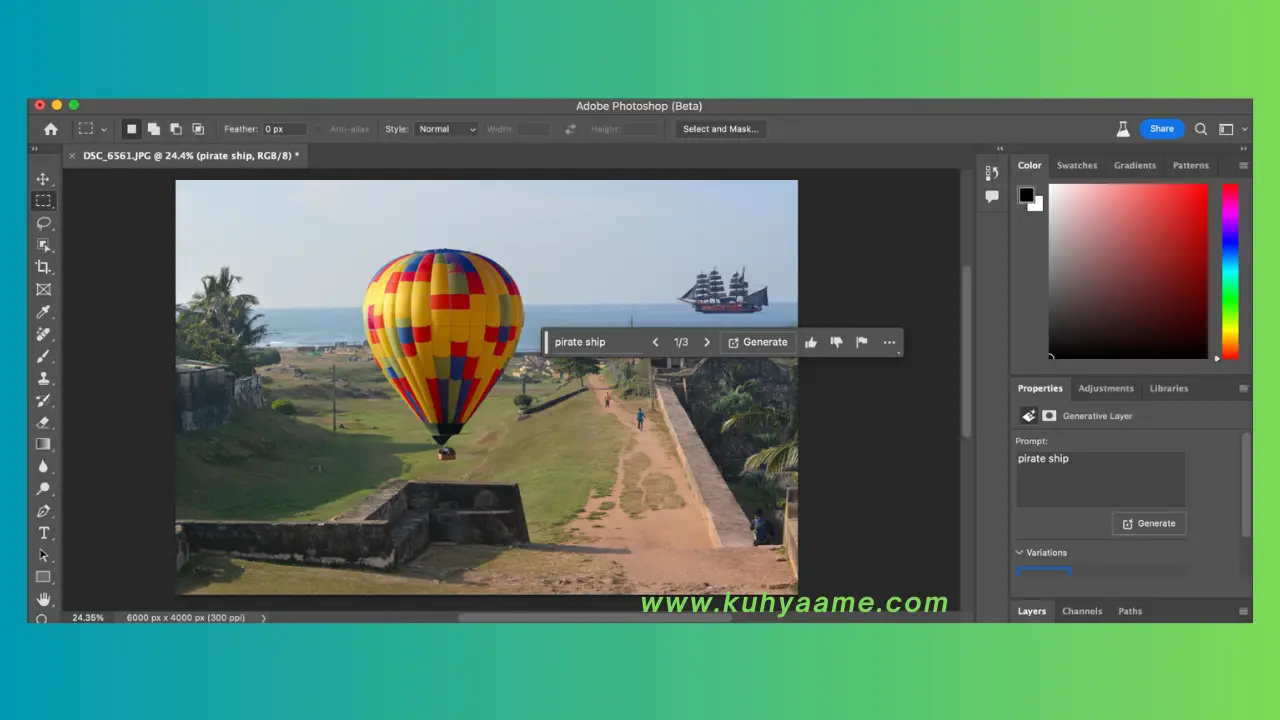Select the Spot Healing Brush tool

click(43, 334)
